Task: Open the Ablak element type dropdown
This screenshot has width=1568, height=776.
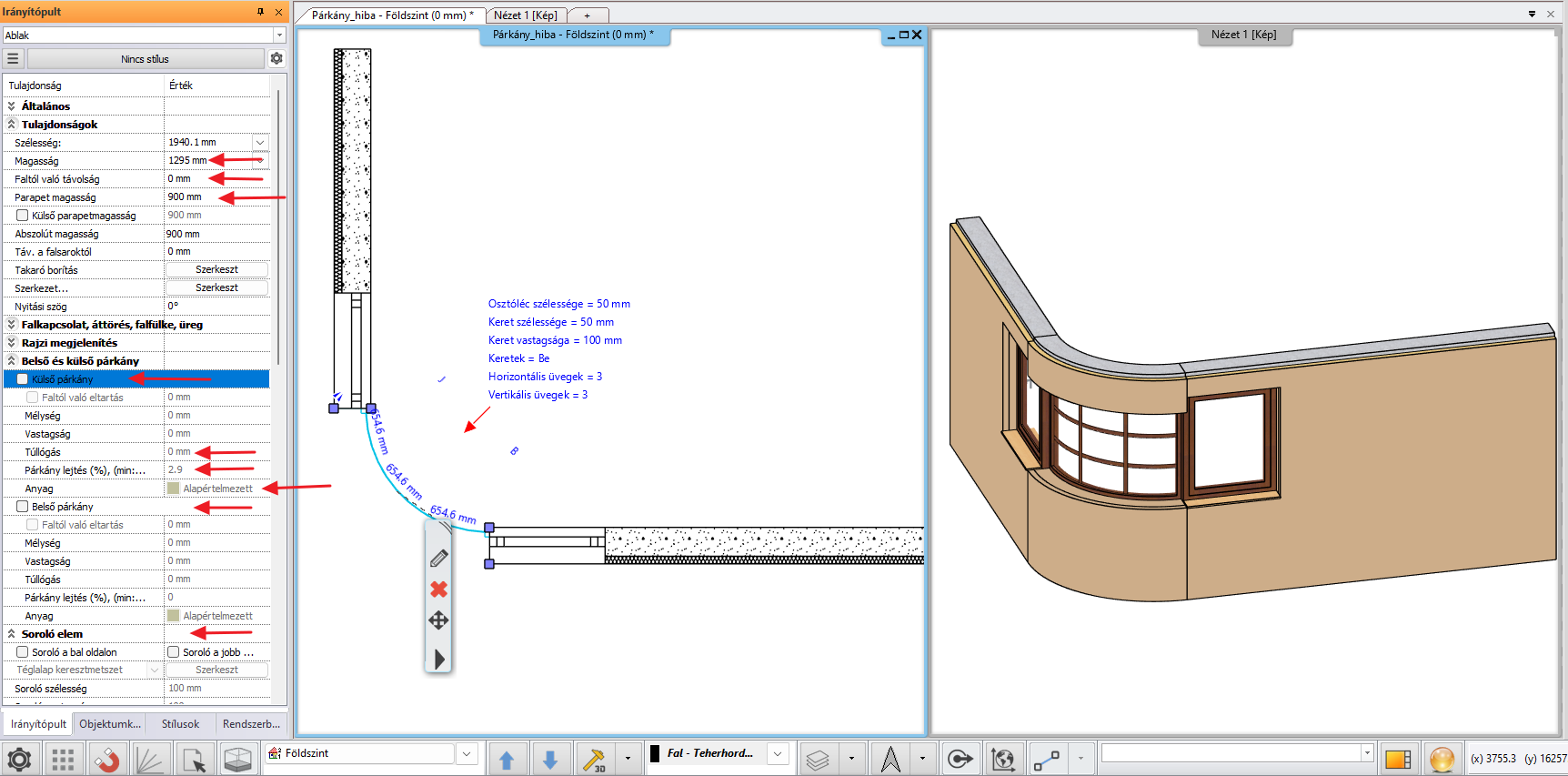Action: tap(279, 35)
